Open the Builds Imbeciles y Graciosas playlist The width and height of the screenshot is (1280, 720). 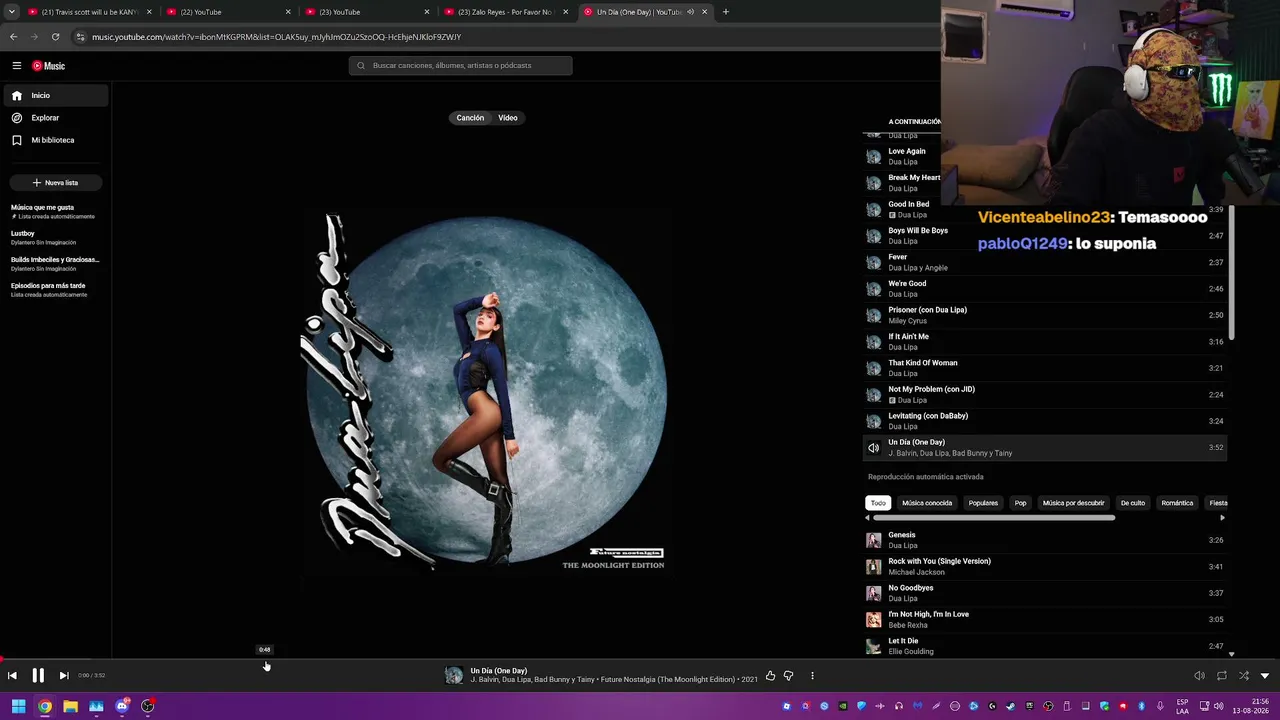(56, 263)
